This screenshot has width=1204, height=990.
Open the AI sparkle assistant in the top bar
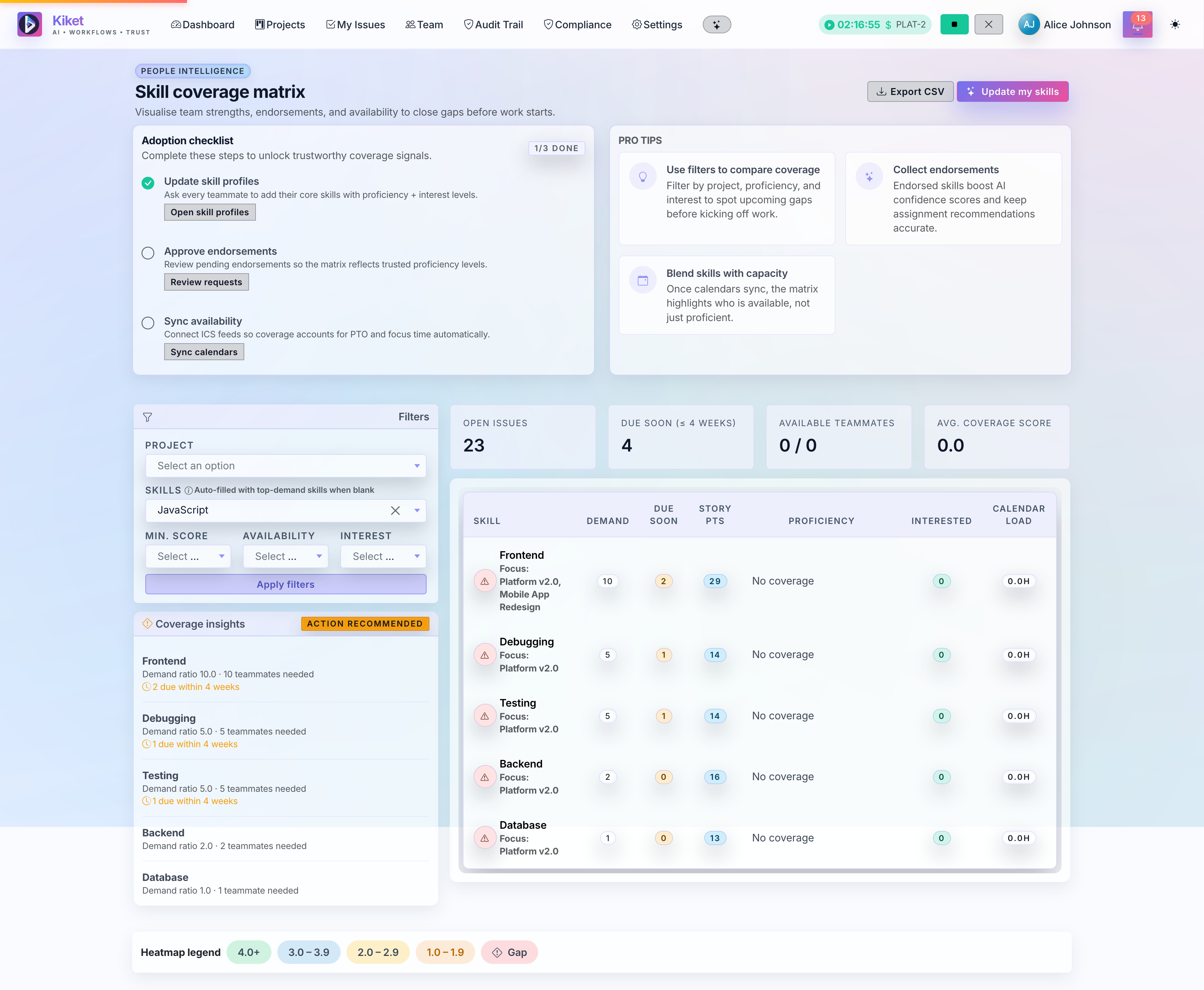pyautogui.click(x=717, y=25)
